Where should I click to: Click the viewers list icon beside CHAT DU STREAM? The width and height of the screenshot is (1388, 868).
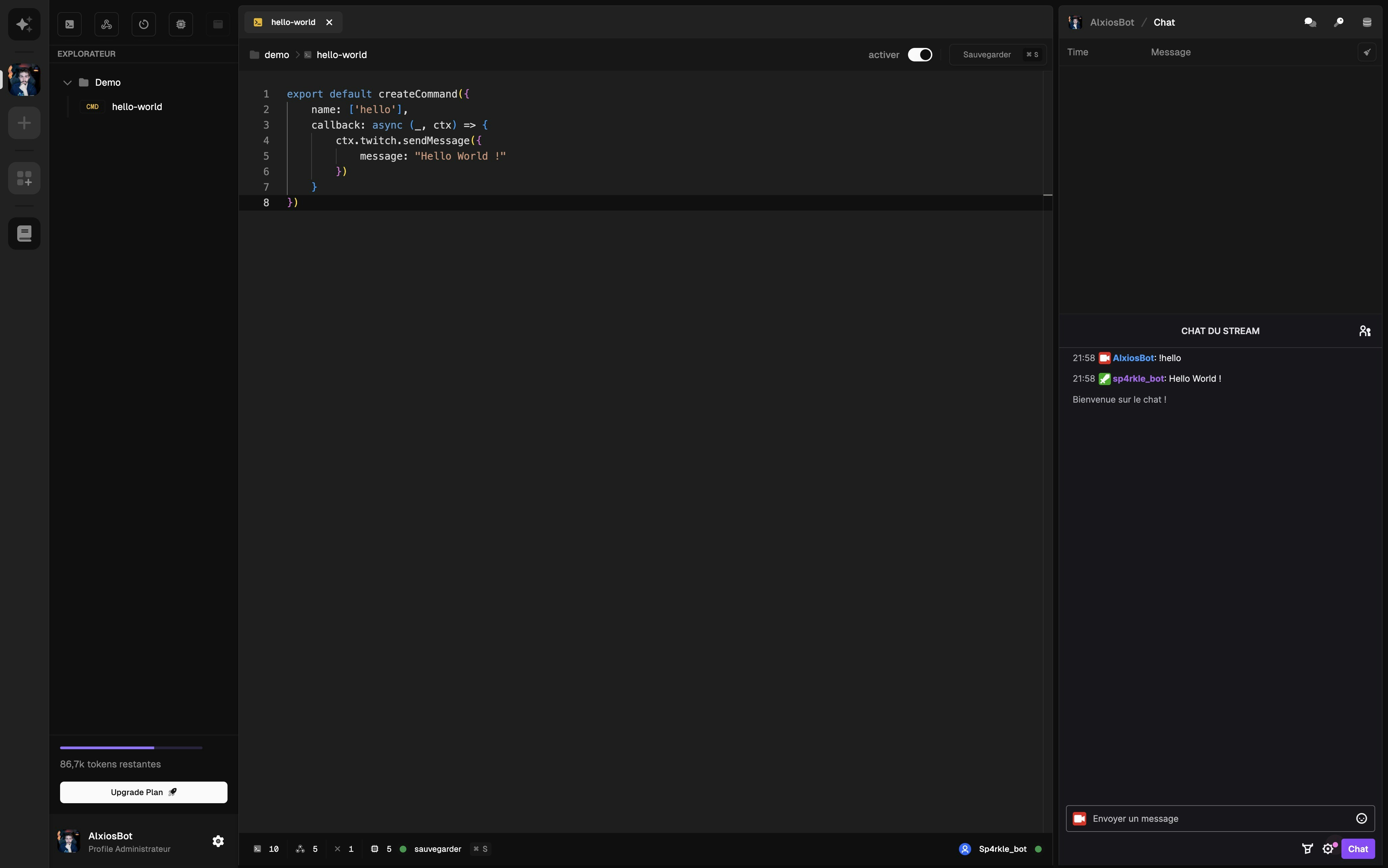[1364, 331]
